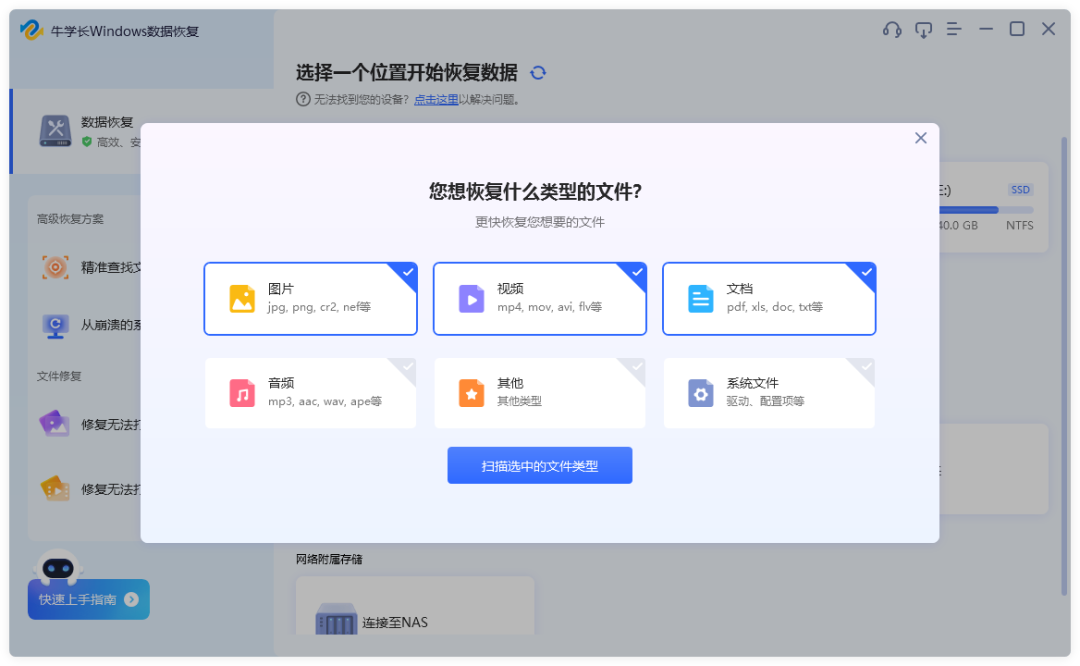Deselect the 视频 file type card
Screen dimensions: 1080x666
[x=540, y=298]
